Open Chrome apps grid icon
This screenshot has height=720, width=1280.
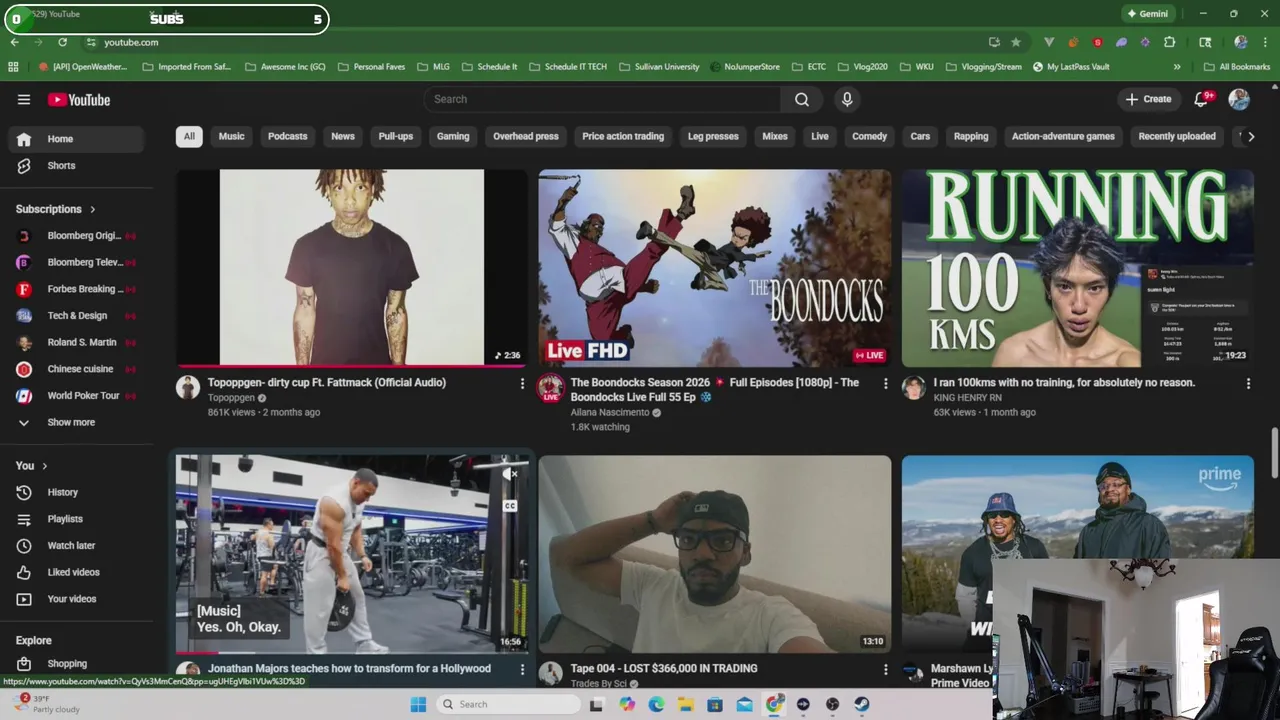point(13,67)
